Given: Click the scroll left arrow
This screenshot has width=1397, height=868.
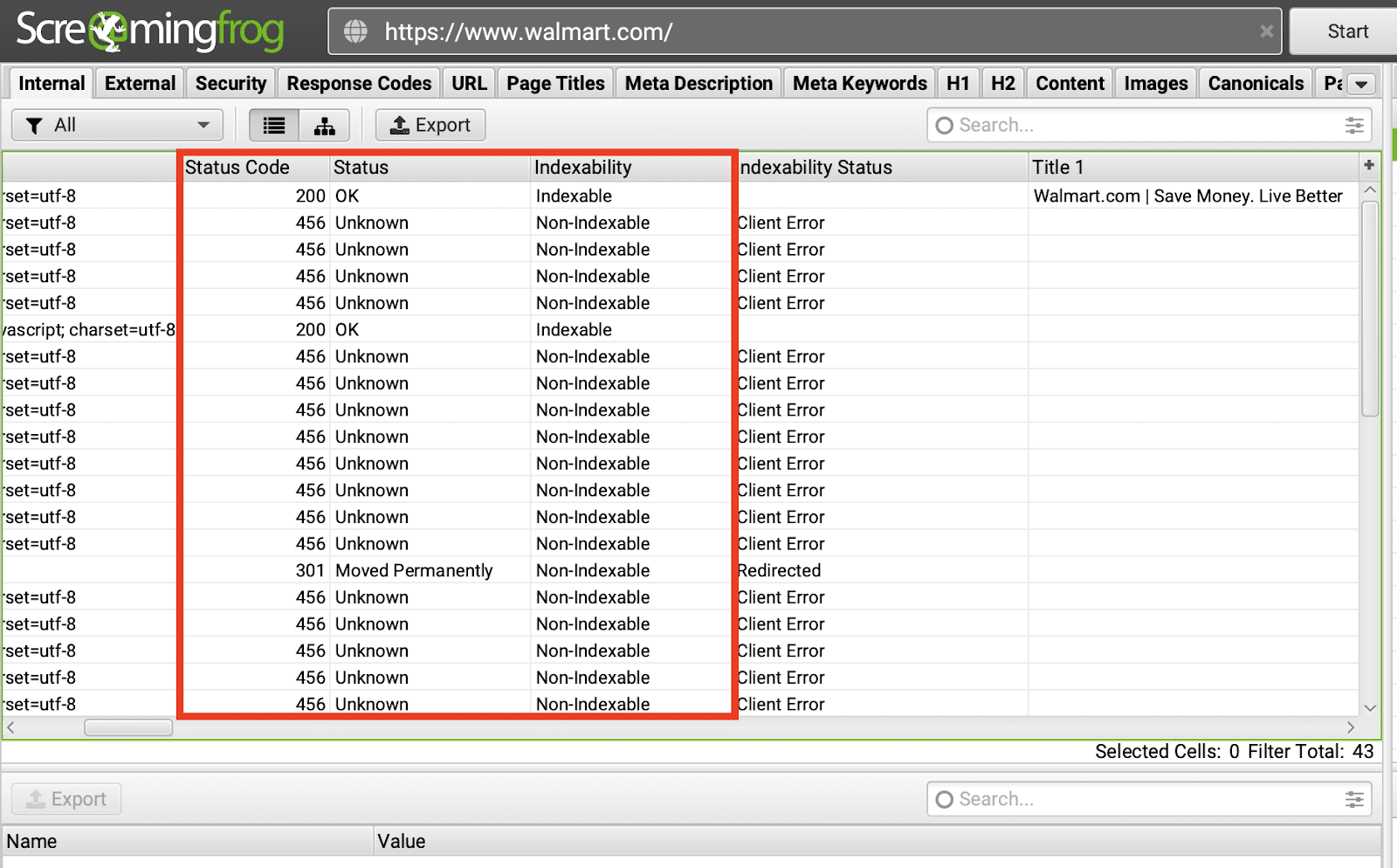Looking at the screenshot, I should coord(10,727).
